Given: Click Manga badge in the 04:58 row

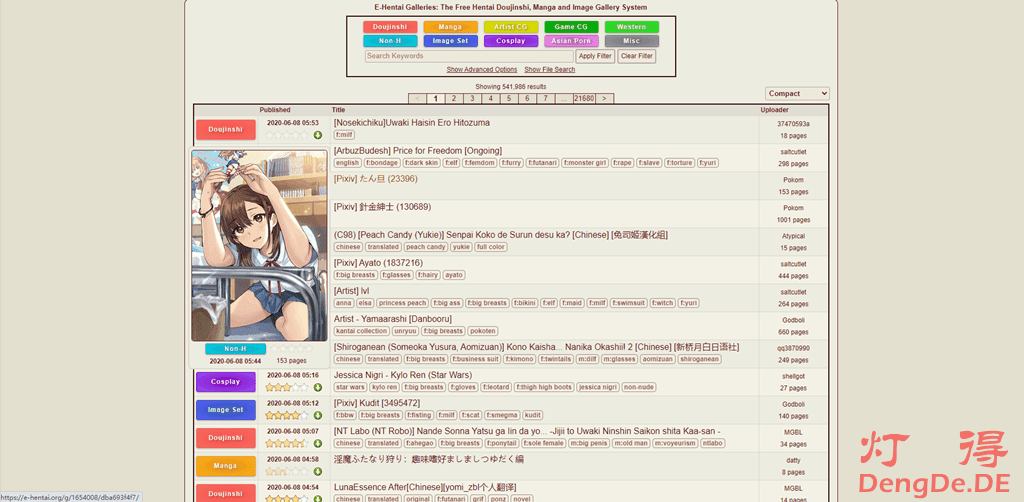Looking at the screenshot, I should tap(226, 466).
